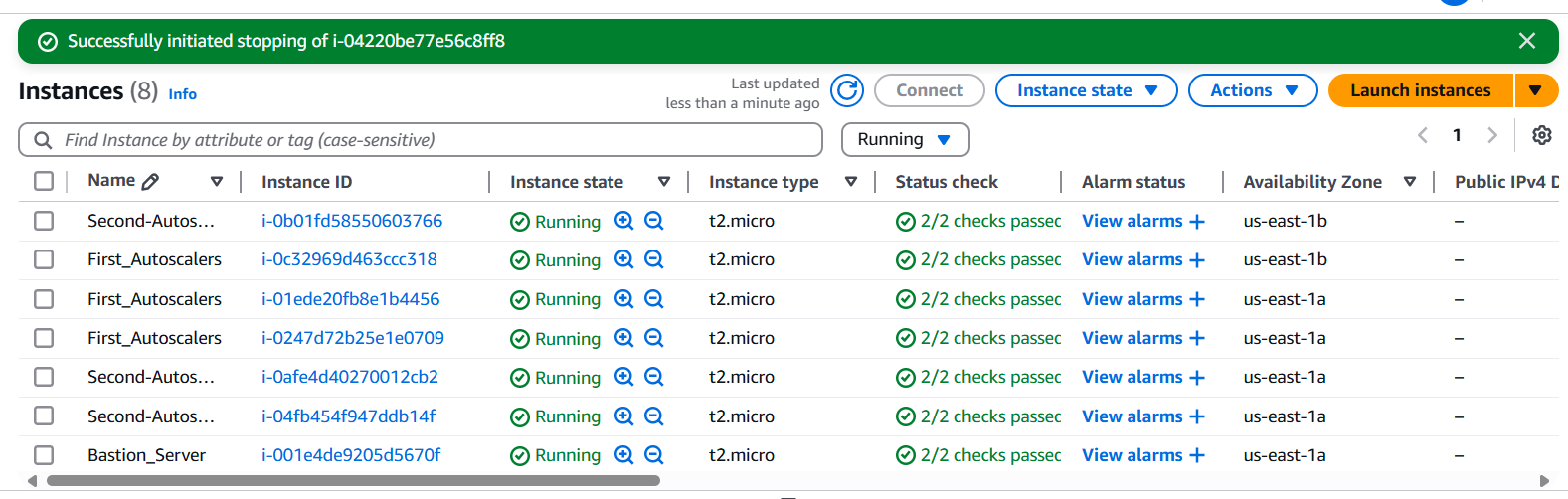Click the Alarm status column header
This screenshot has height=499, width=1568.
tap(1133, 182)
